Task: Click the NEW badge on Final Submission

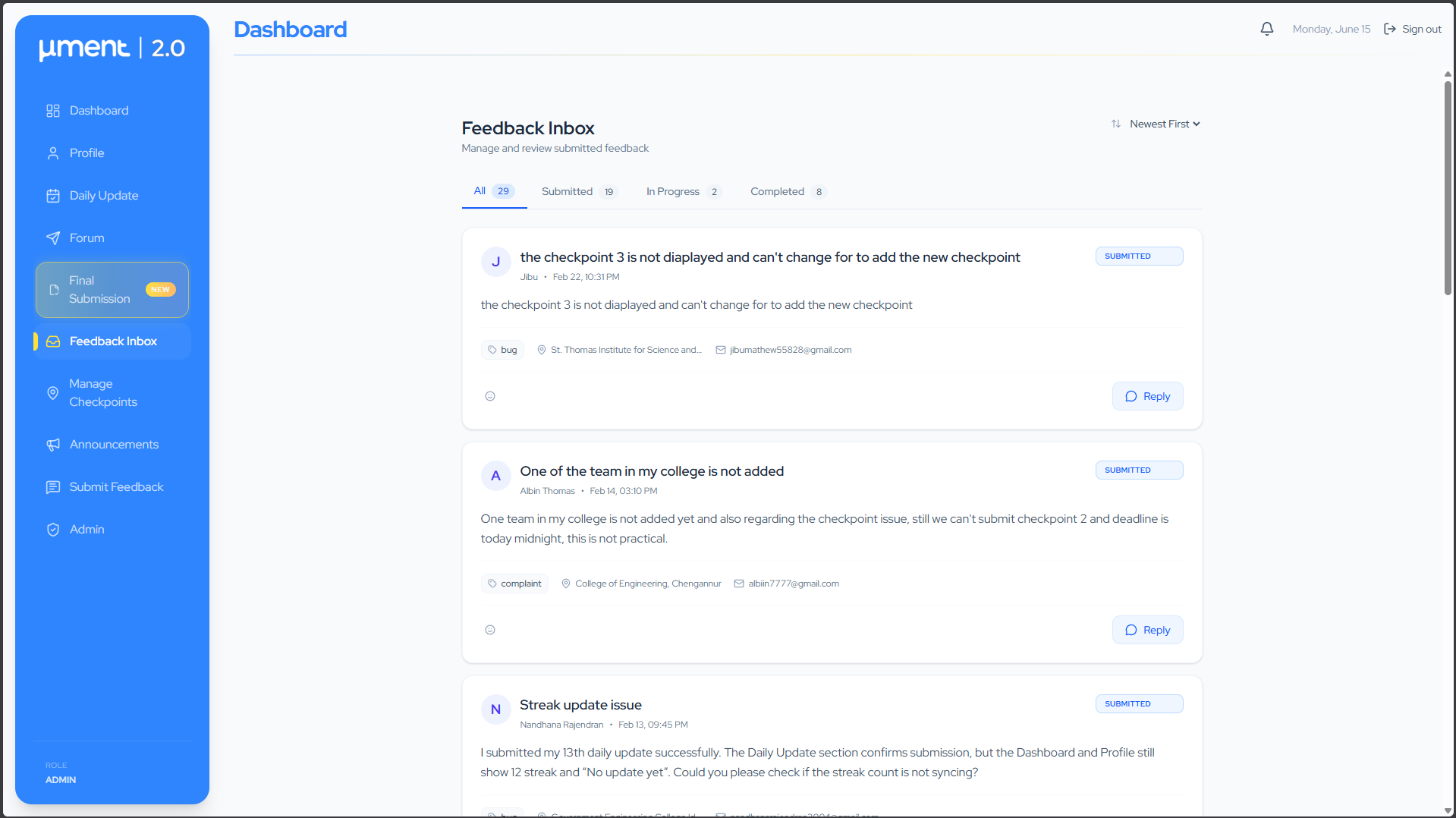Action: [160, 290]
